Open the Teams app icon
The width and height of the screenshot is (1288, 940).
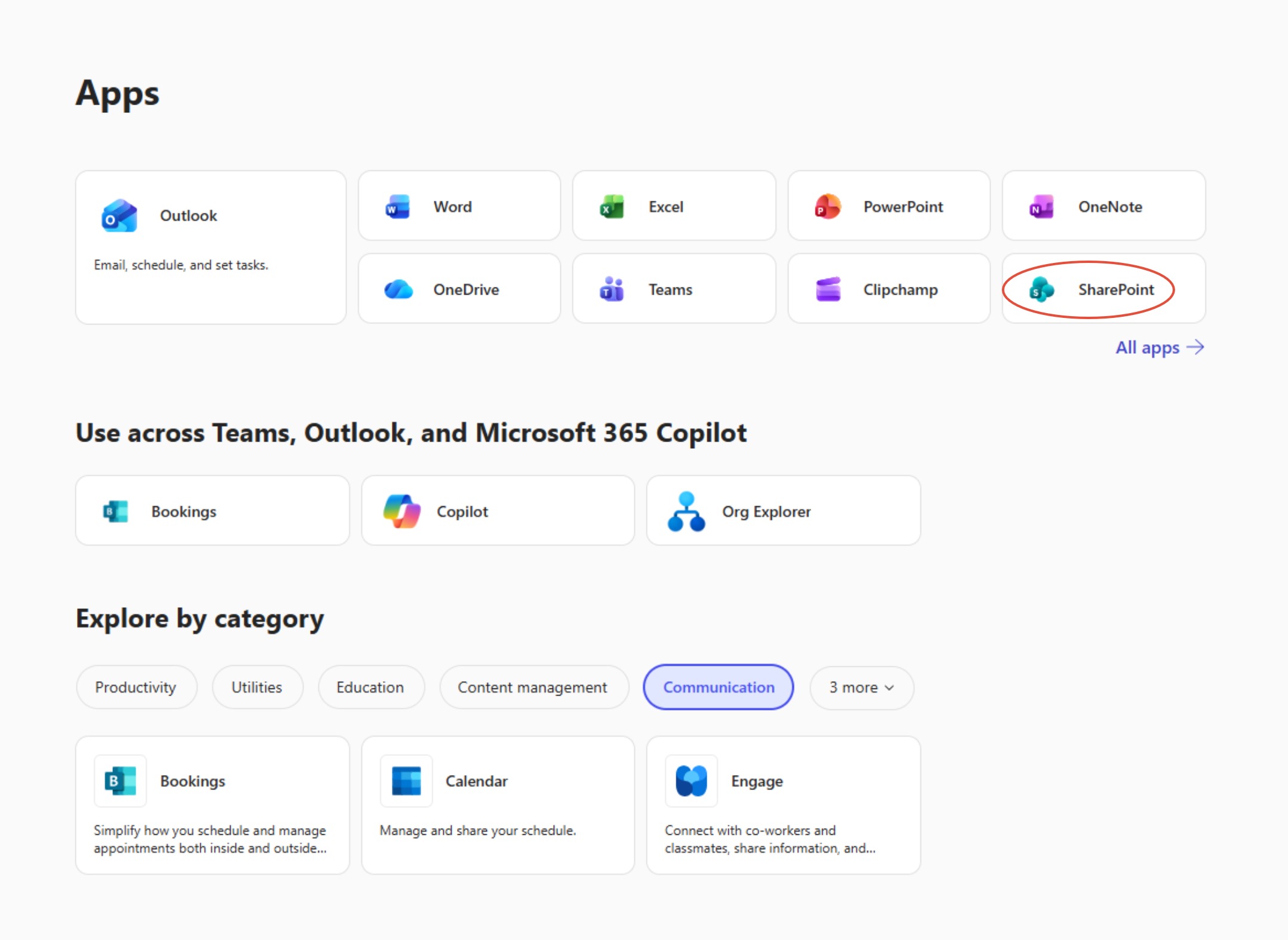coord(612,290)
